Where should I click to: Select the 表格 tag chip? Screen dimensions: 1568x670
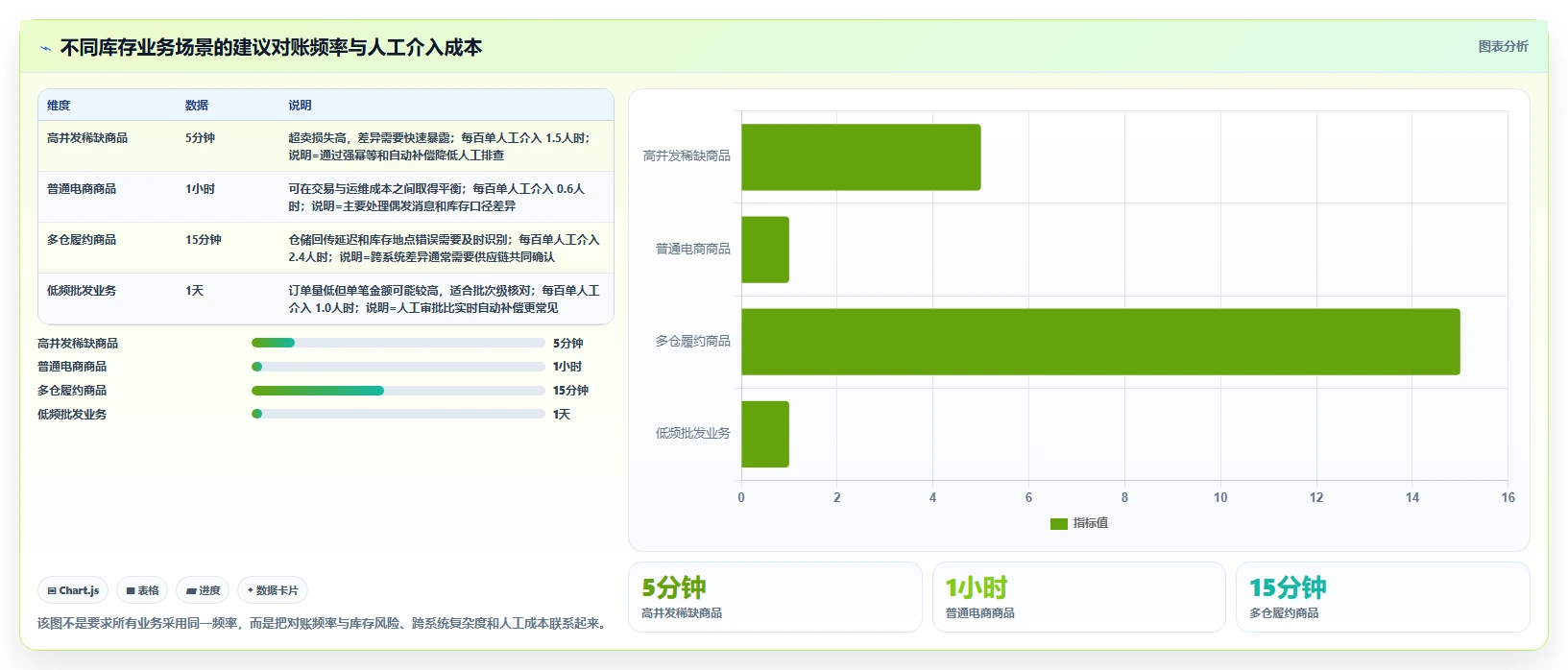pos(142,590)
